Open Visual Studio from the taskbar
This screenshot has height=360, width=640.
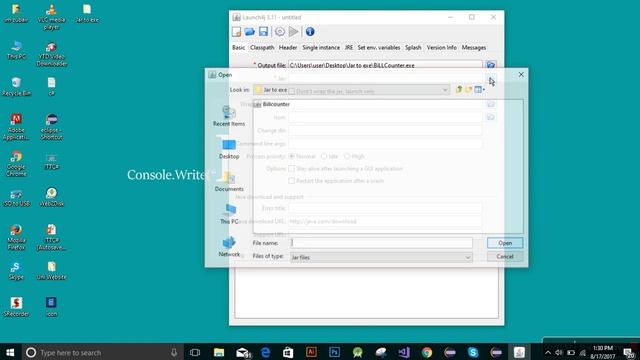(x=404, y=352)
